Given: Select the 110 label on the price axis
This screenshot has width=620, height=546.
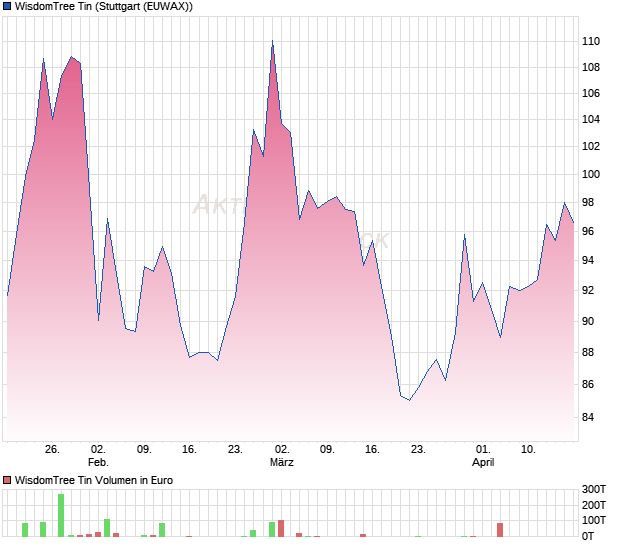Looking at the screenshot, I should 591,41.
